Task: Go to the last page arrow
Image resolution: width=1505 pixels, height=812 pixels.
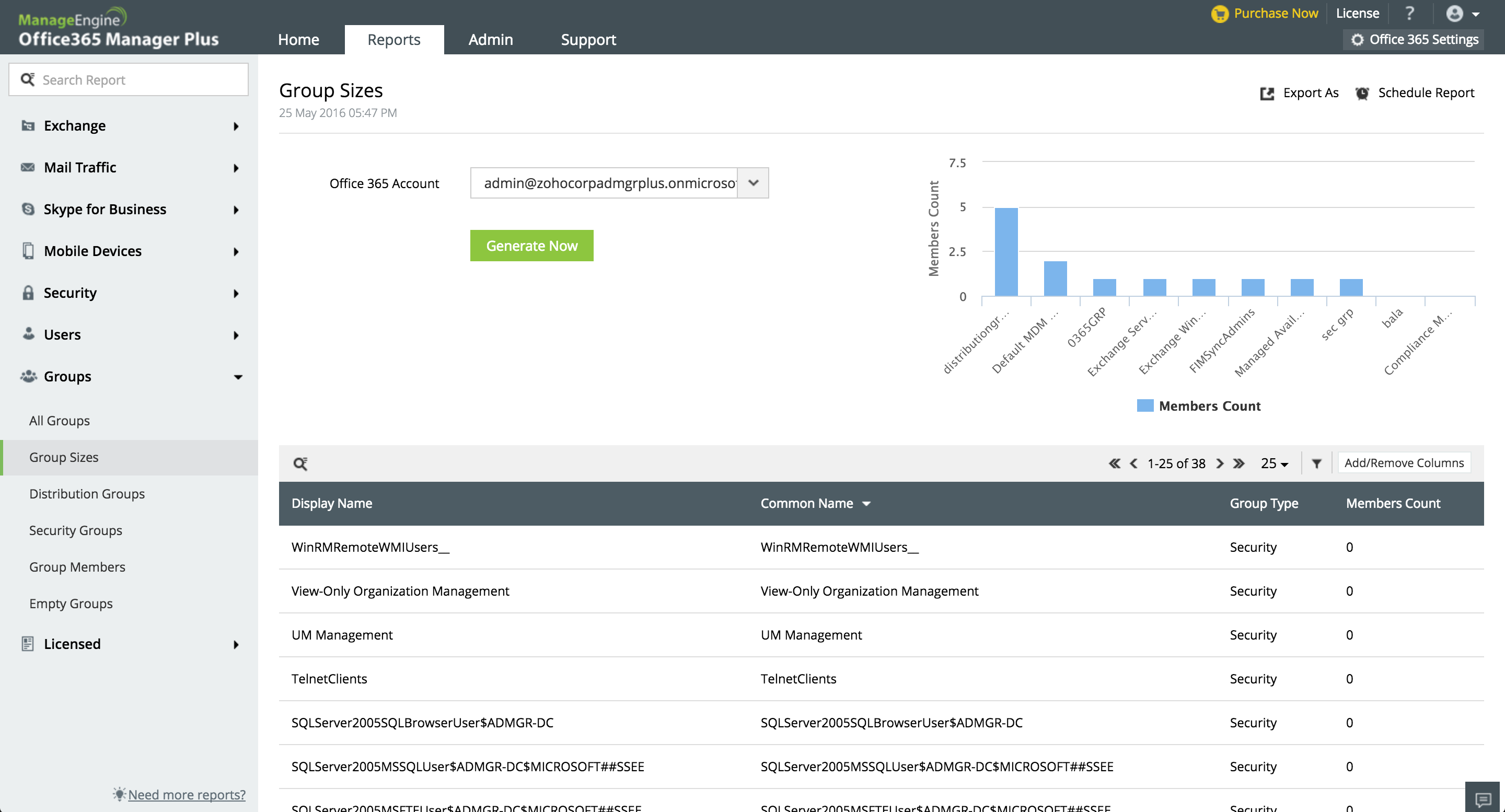Action: 1238,463
